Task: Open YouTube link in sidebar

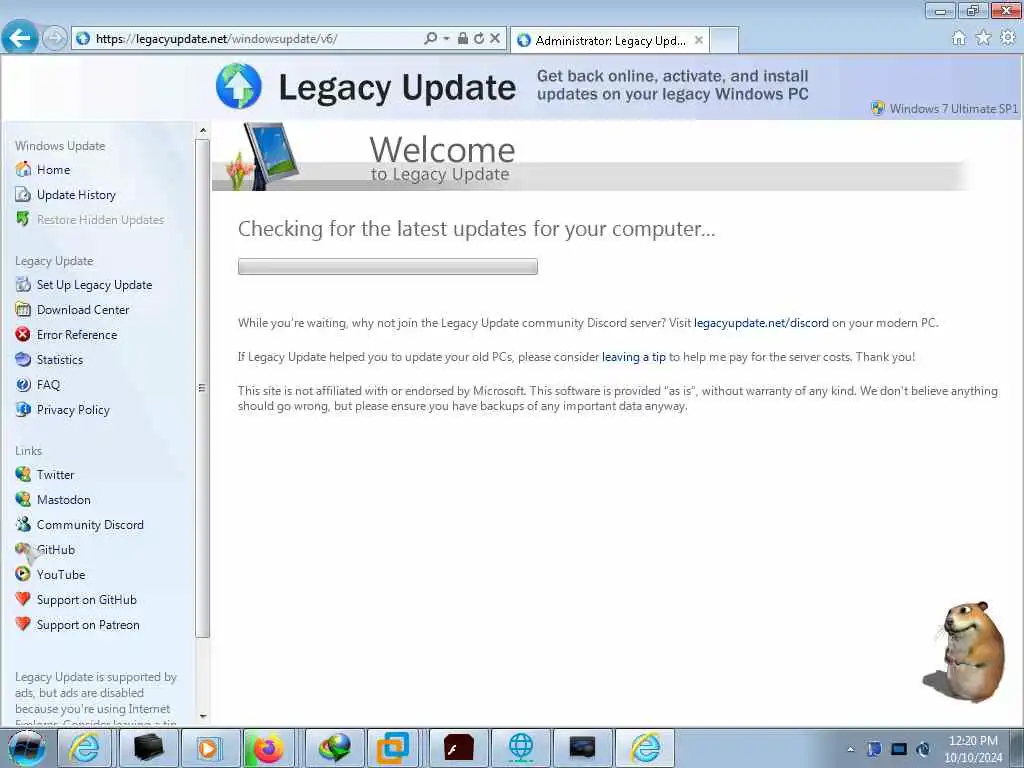Action: 61,575
